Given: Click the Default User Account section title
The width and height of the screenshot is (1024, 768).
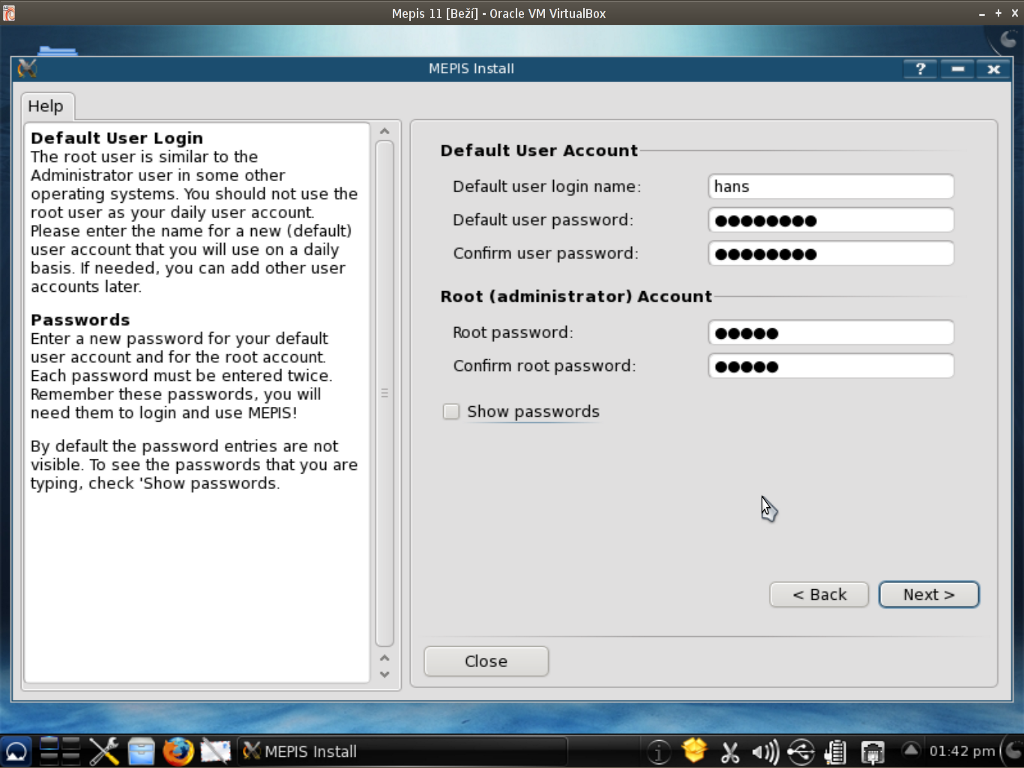Looking at the screenshot, I should (x=539, y=151).
